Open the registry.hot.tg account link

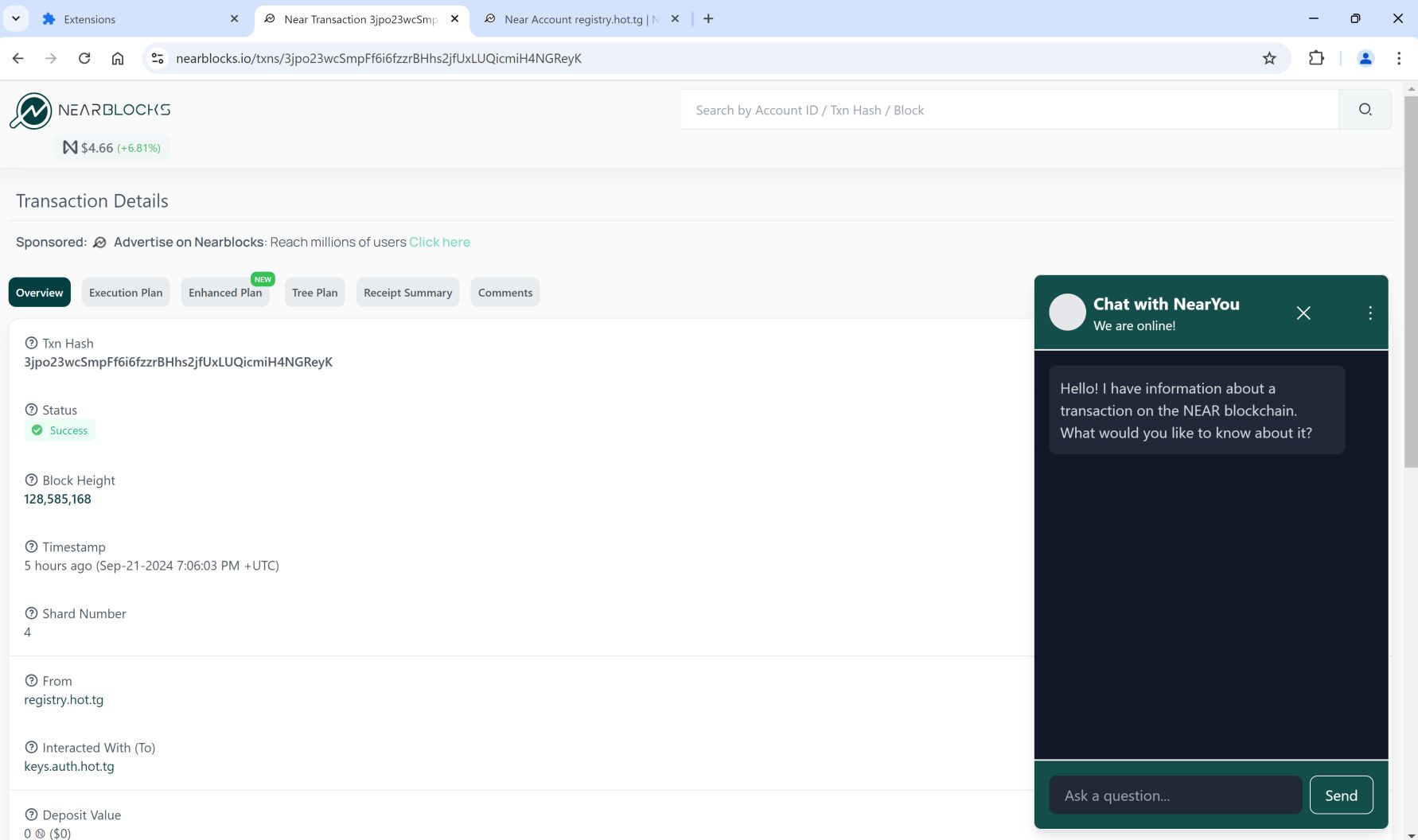click(x=64, y=699)
